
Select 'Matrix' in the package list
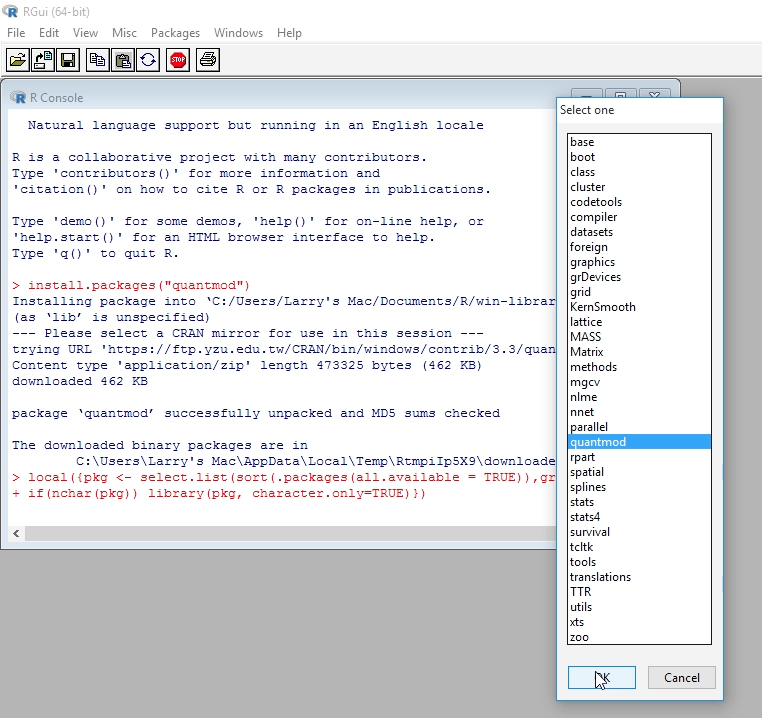(x=639, y=352)
